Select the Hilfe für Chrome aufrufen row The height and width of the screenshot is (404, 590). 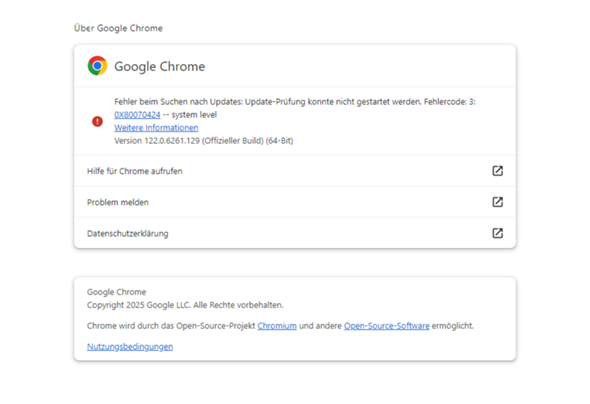[x=295, y=171]
